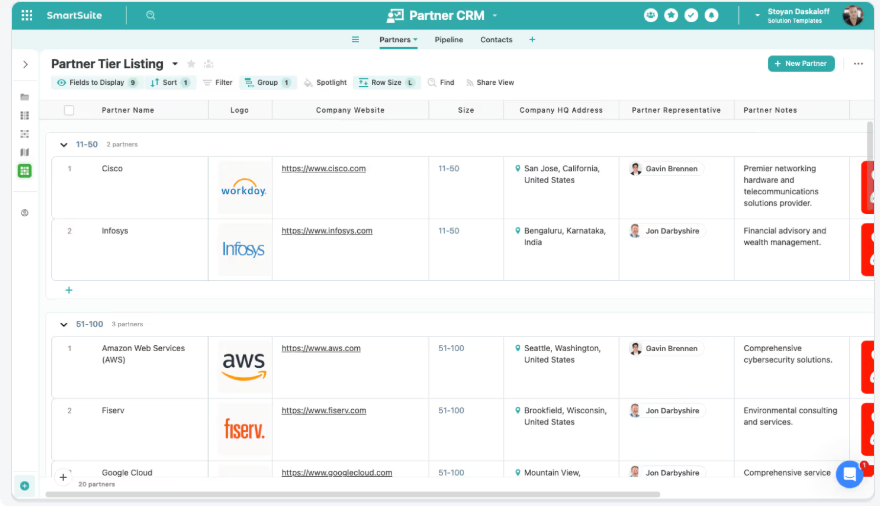Open the three-dot more options menu
Image resolution: width=880 pixels, height=506 pixels.
pyautogui.click(x=858, y=63)
